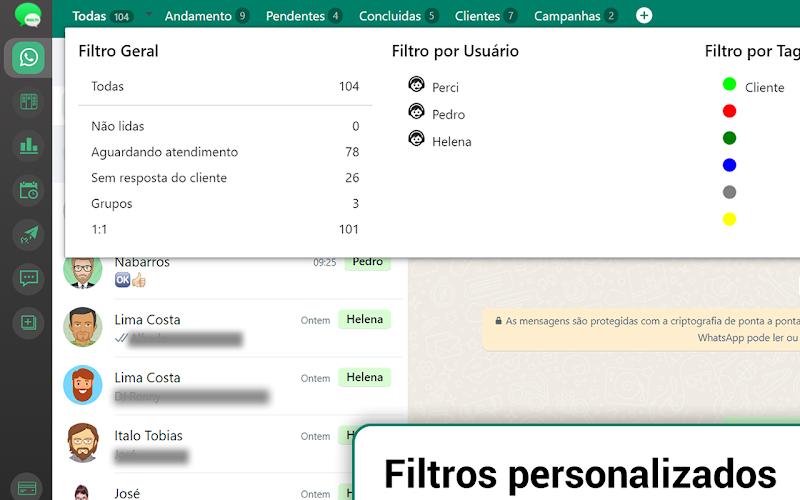Screen dimensions: 800x500
Task: Select the yellow tag swatch
Action: click(730, 219)
